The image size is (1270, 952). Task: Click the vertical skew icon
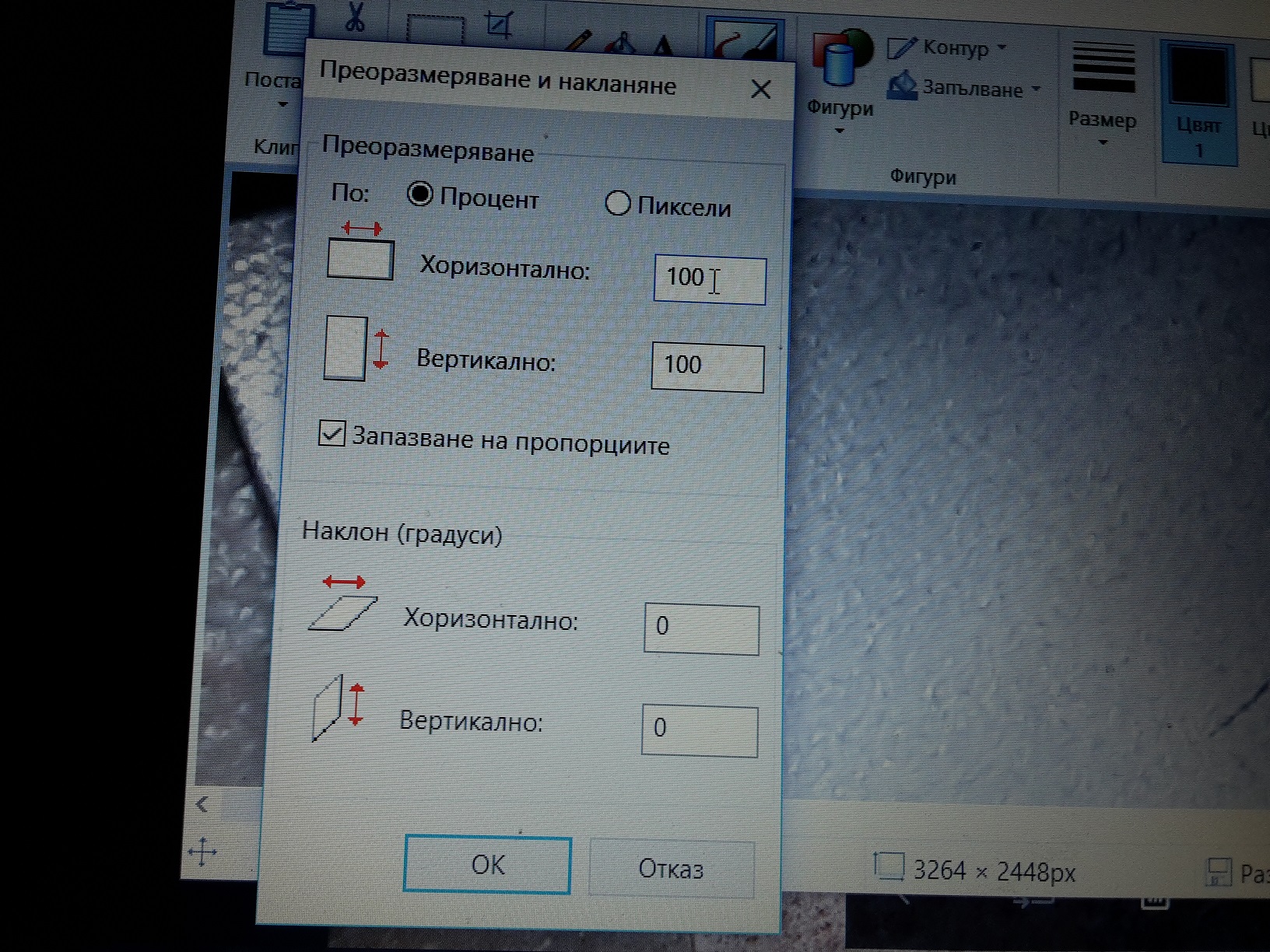(x=339, y=709)
